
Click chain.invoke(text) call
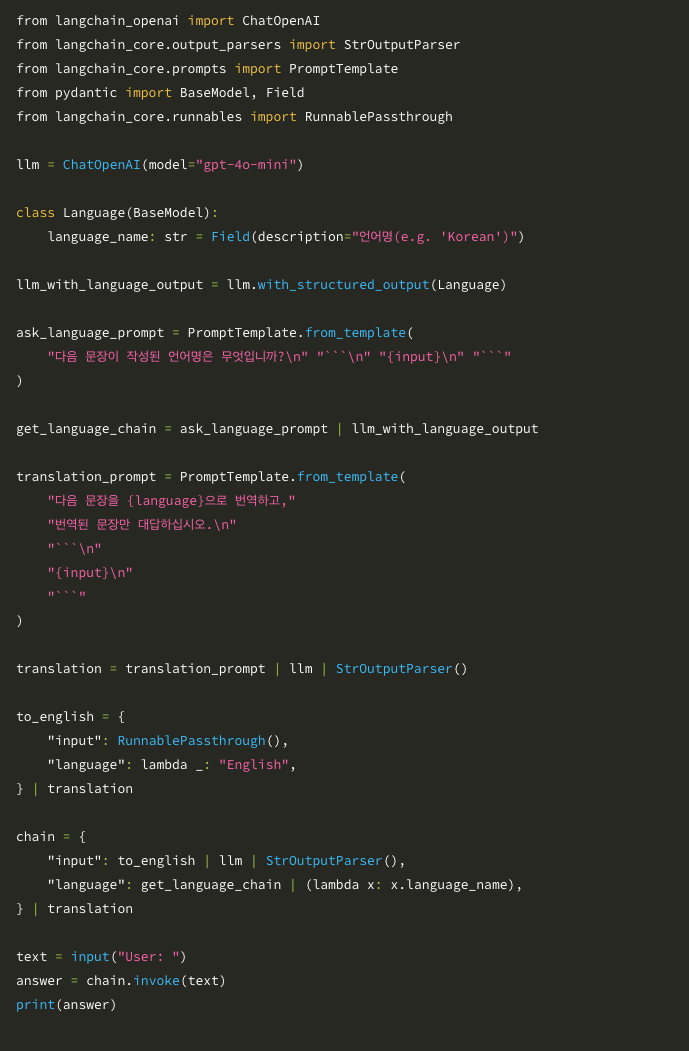click(156, 981)
